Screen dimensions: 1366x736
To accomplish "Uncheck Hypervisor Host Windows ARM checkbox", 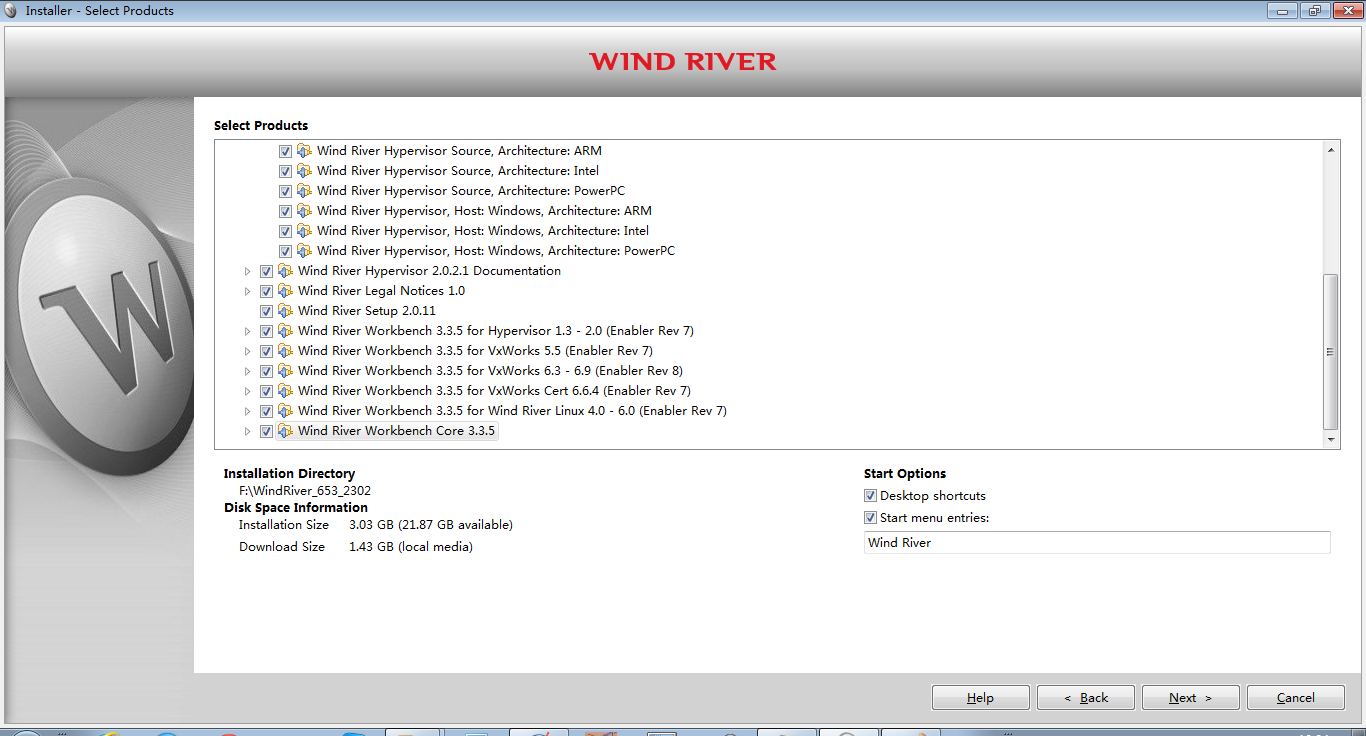I will tap(285, 211).
